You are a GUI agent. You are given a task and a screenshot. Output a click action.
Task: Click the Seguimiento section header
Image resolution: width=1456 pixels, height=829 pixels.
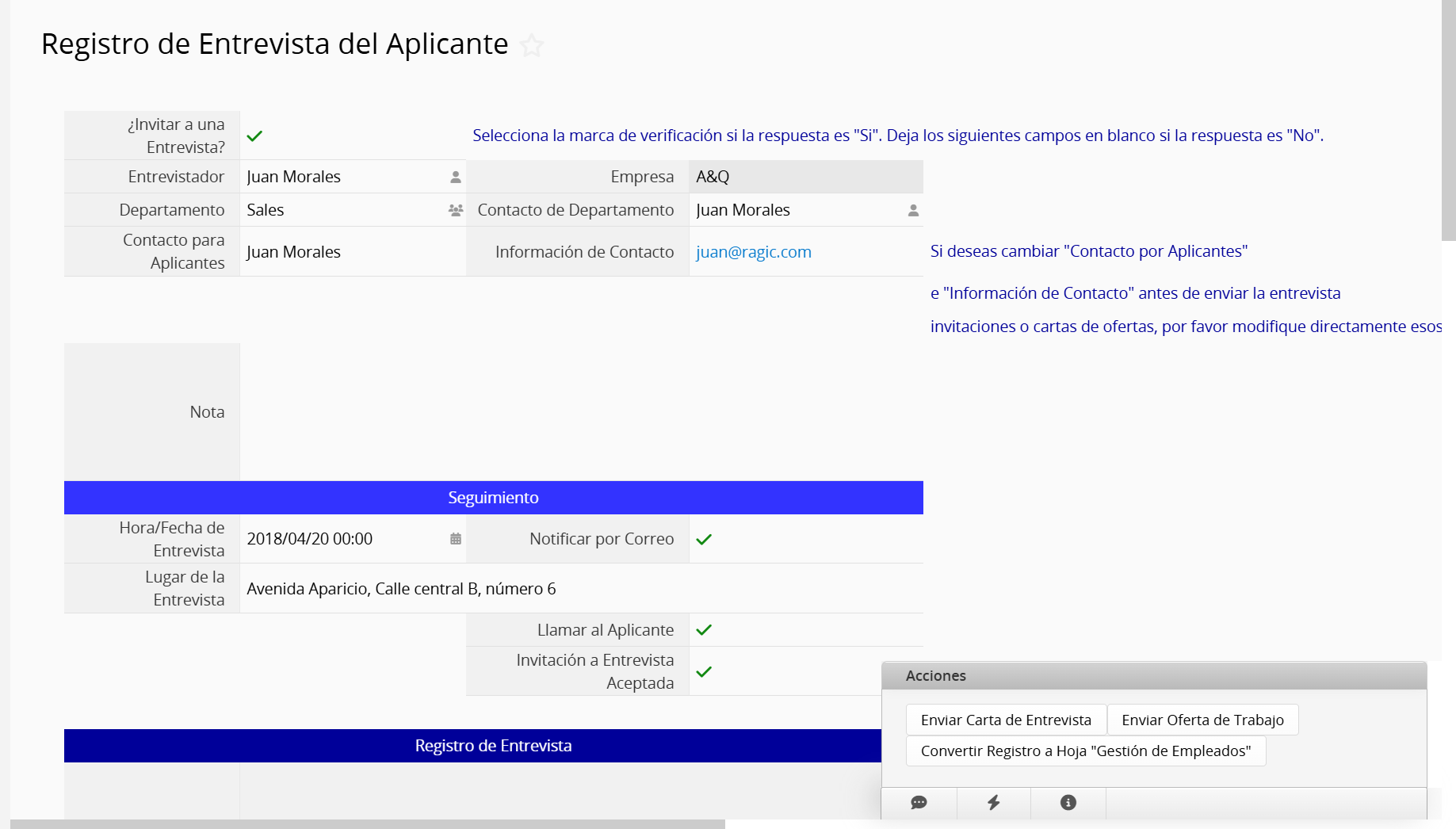(x=493, y=498)
